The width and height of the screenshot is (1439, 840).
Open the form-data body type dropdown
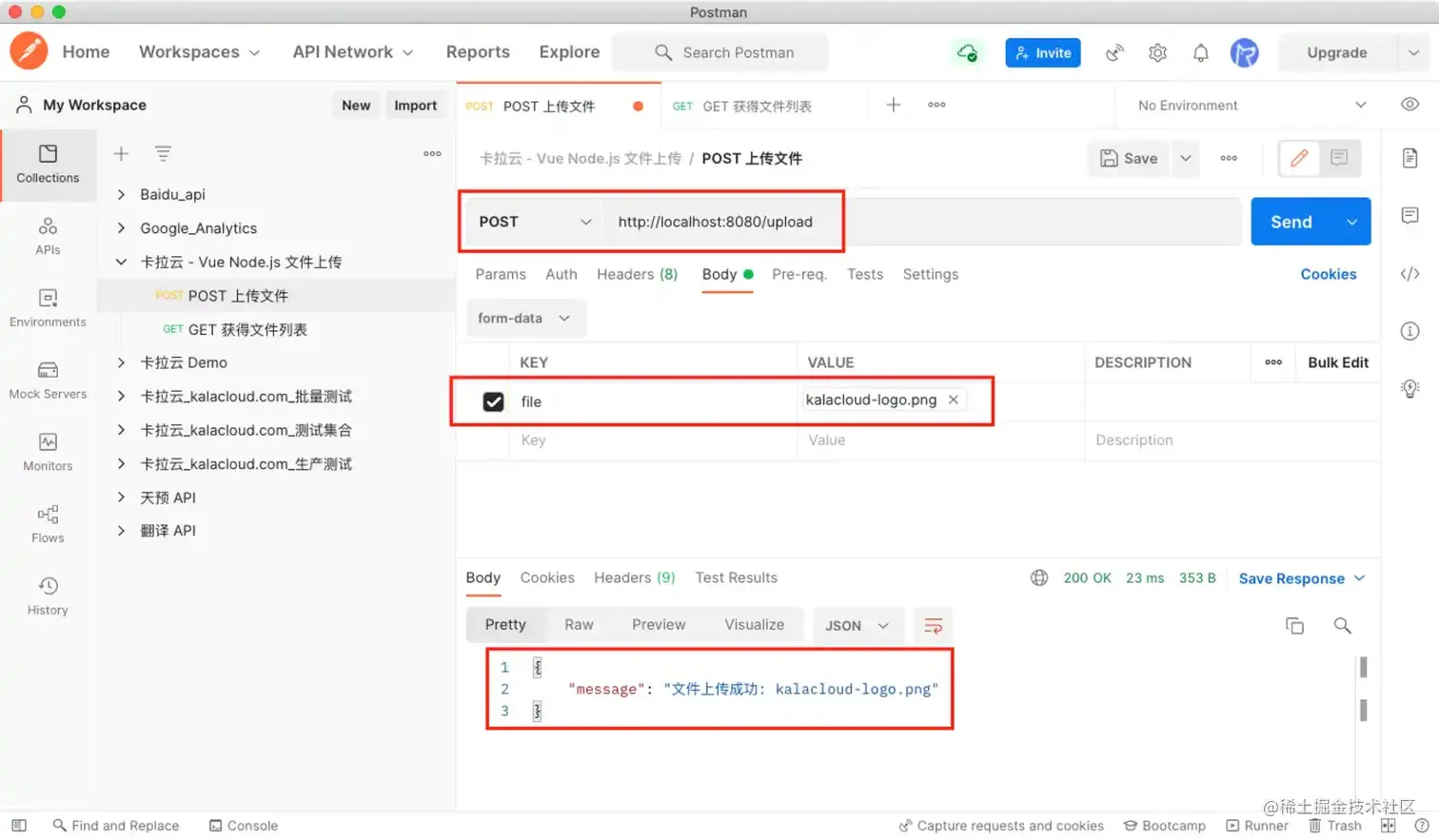(x=525, y=318)
